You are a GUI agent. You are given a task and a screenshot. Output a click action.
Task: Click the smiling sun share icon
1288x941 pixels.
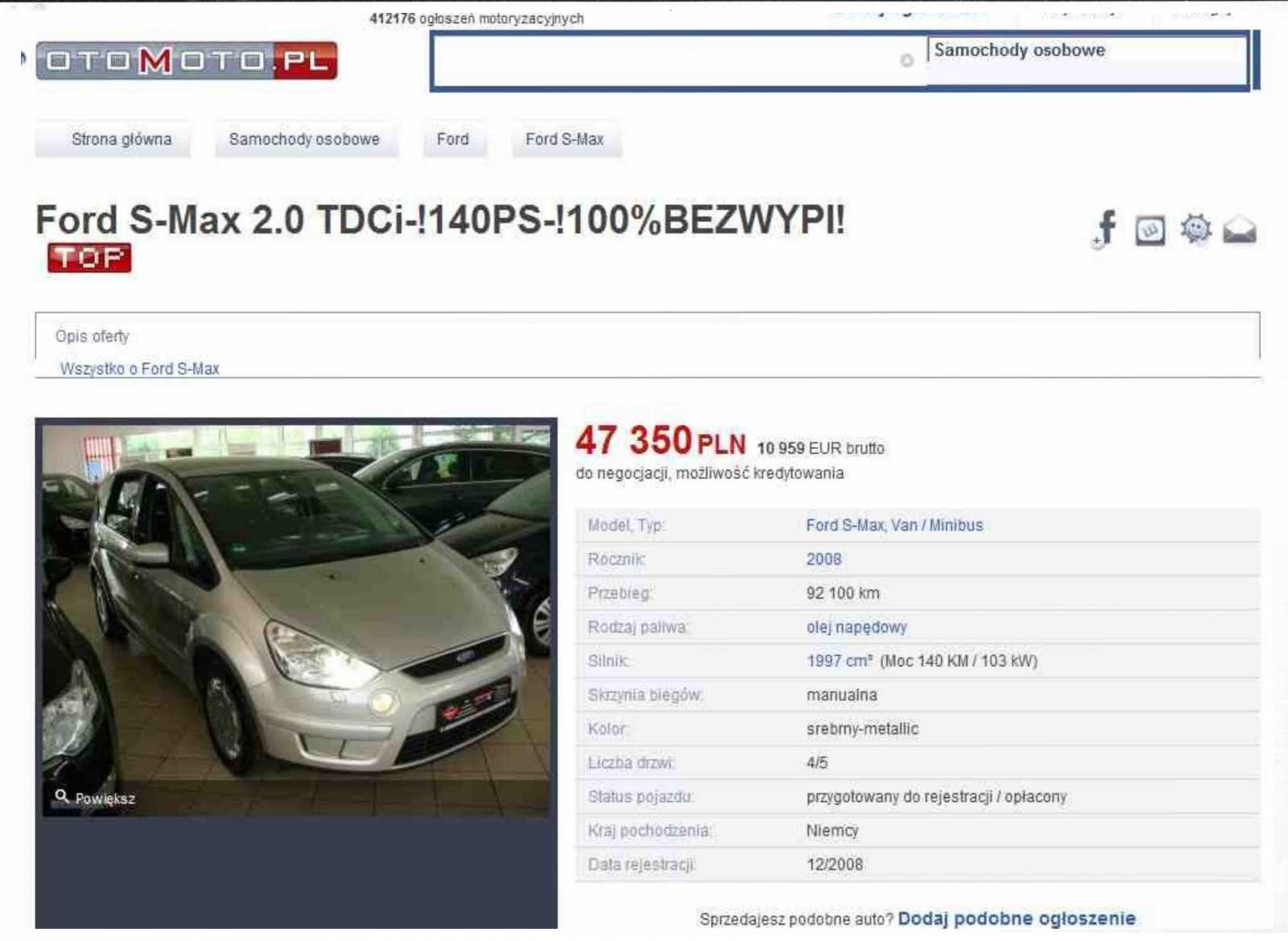1195,229
